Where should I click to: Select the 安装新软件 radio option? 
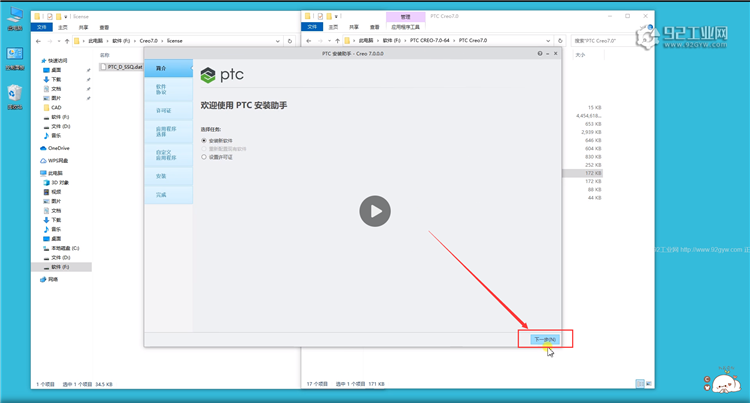click(x=204, y=141)
